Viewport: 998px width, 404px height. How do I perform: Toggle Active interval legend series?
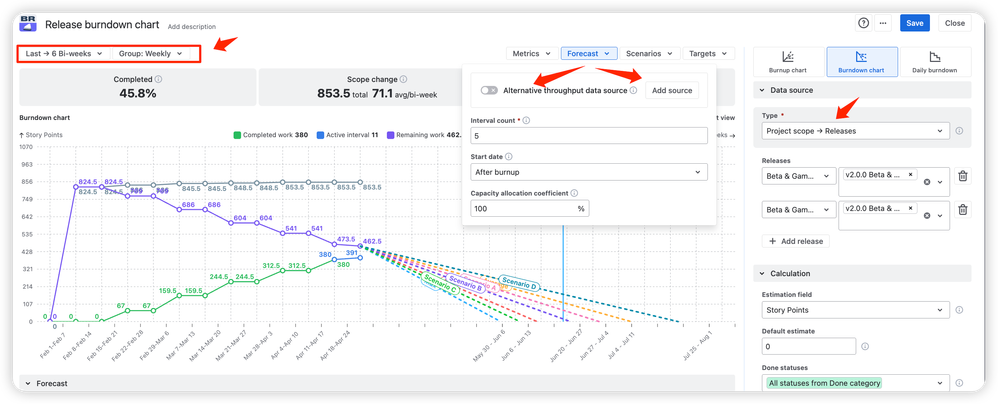click(348, 135)
